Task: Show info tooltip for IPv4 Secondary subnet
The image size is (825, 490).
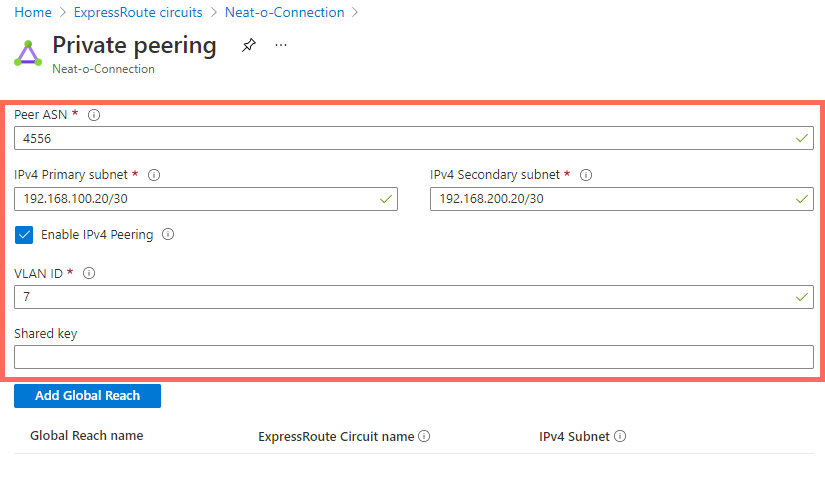Action: (x=586, y=175)
